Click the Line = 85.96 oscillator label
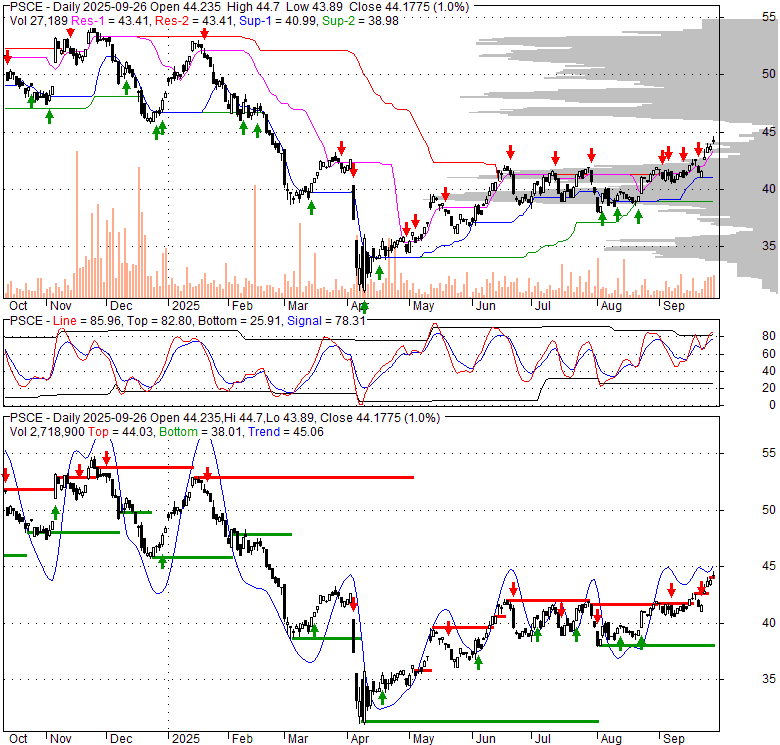The image size is (780, 745). (x=87, y=321)
